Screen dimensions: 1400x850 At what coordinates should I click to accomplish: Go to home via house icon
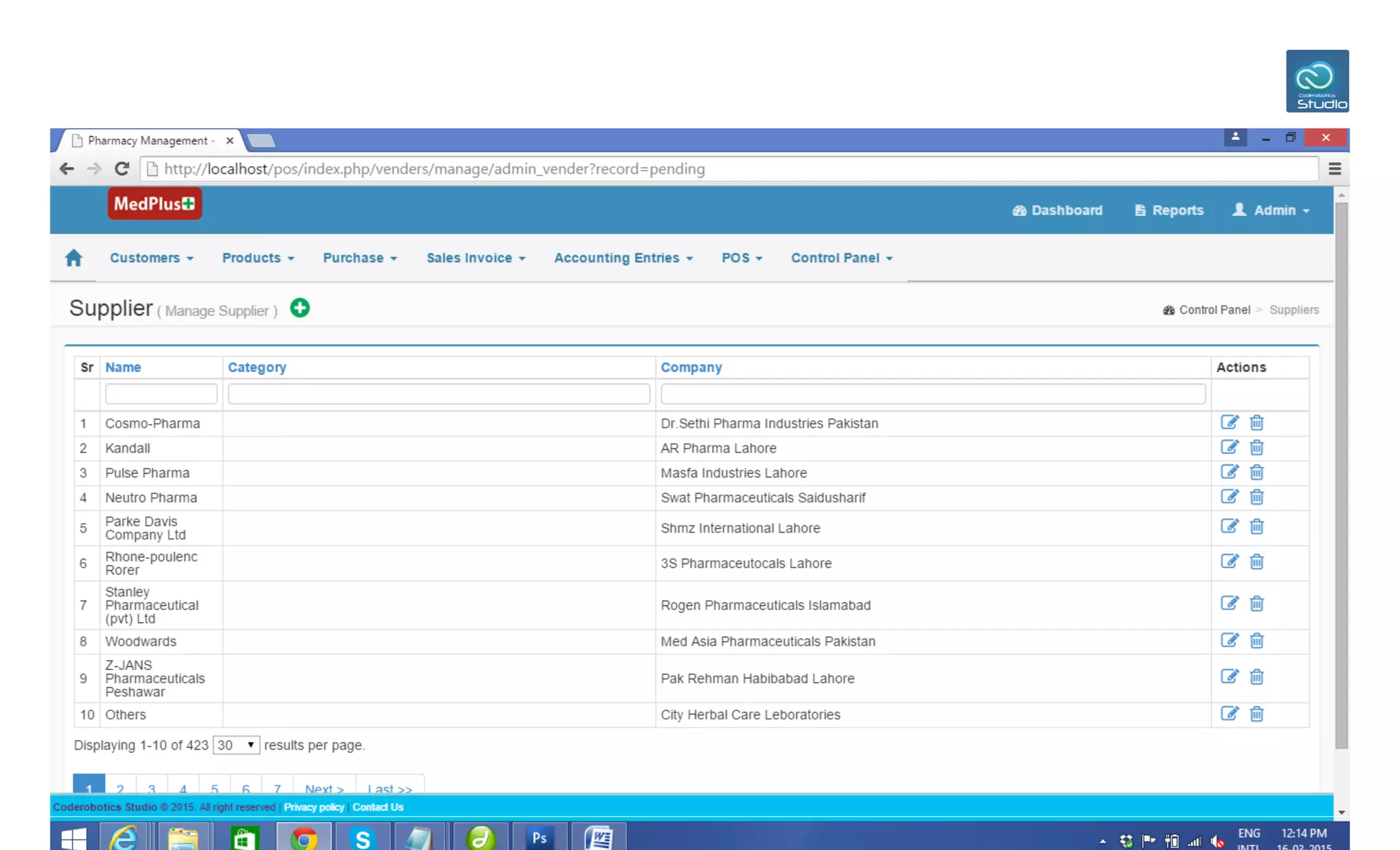pos(74,258)
